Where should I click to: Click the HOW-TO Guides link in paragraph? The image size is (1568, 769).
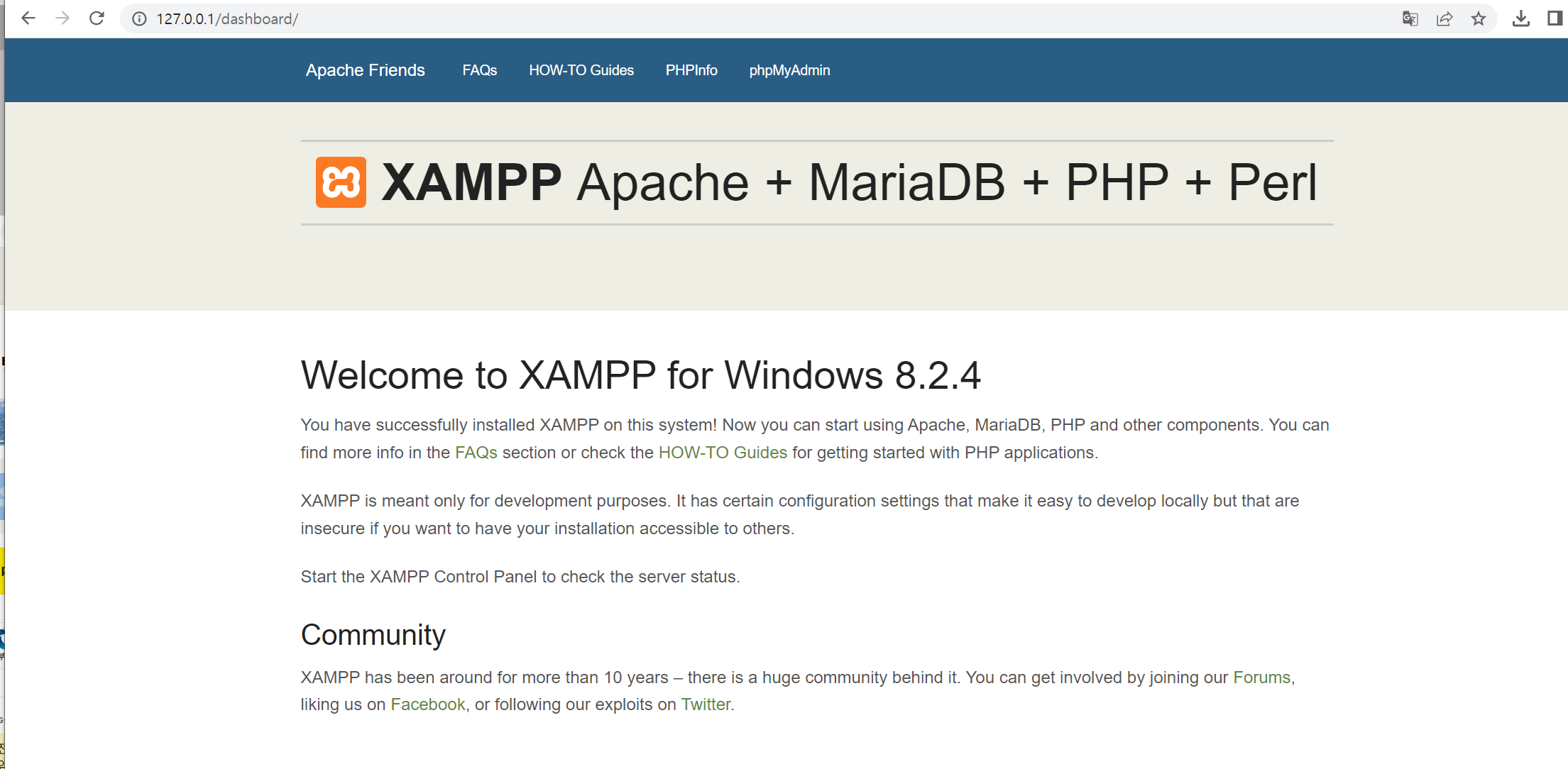[722, 453]
